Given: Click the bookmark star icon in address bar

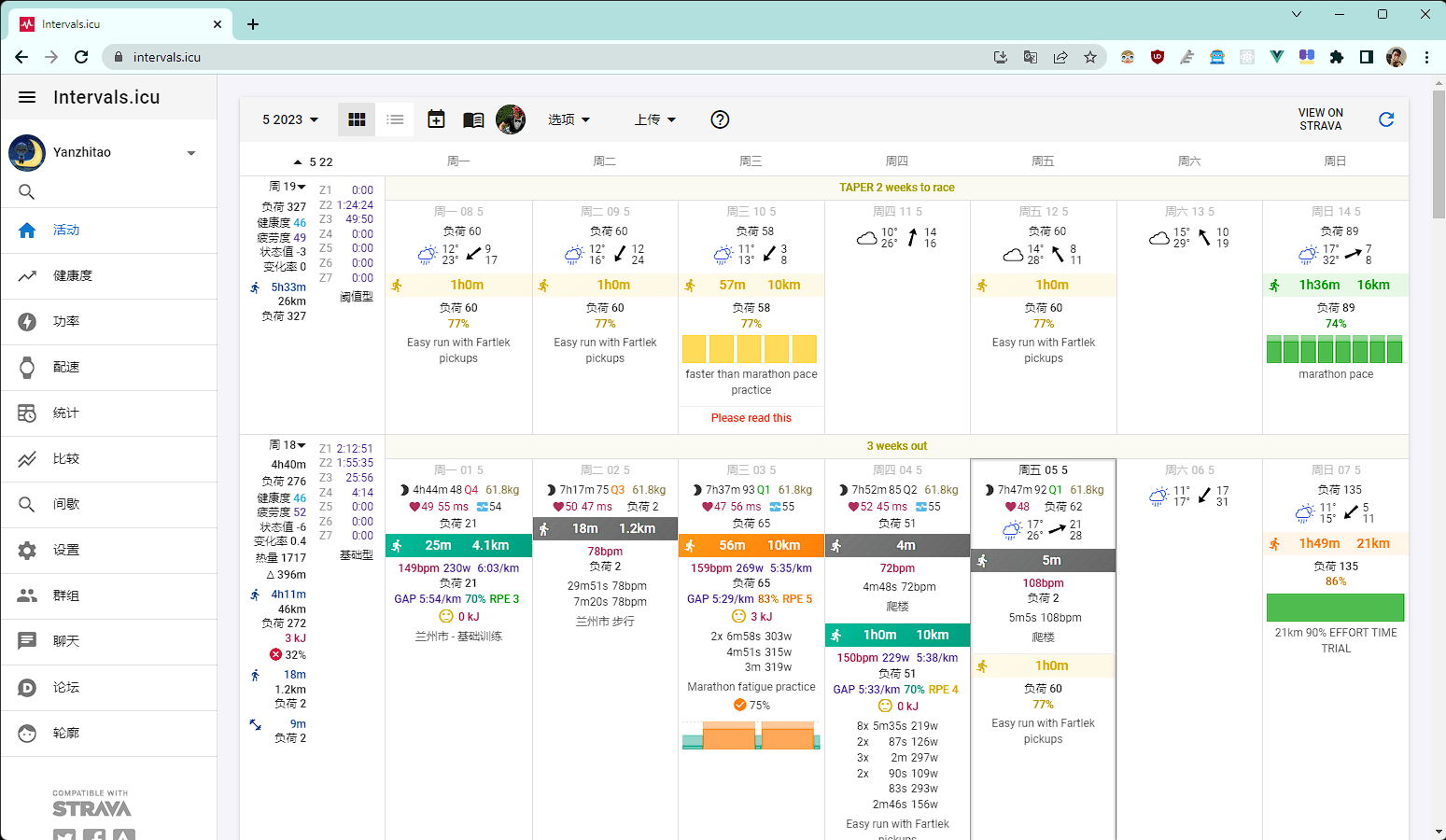Looking at the screenshot, I should click(x=1089, y=57).
